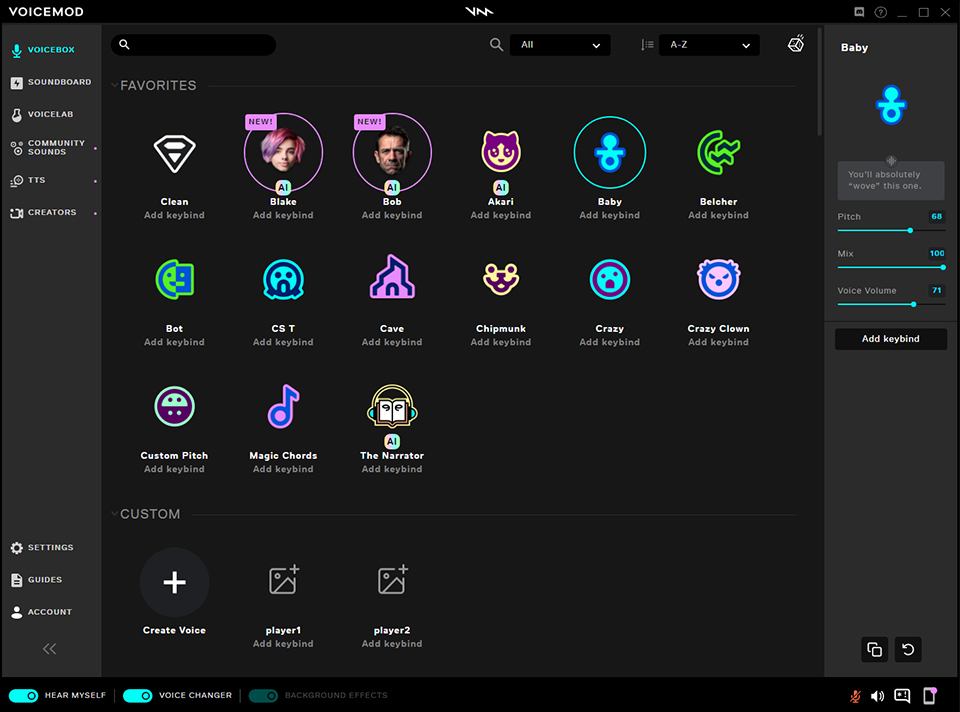Open the Discord-style icon in title bar

coord(860,12)
